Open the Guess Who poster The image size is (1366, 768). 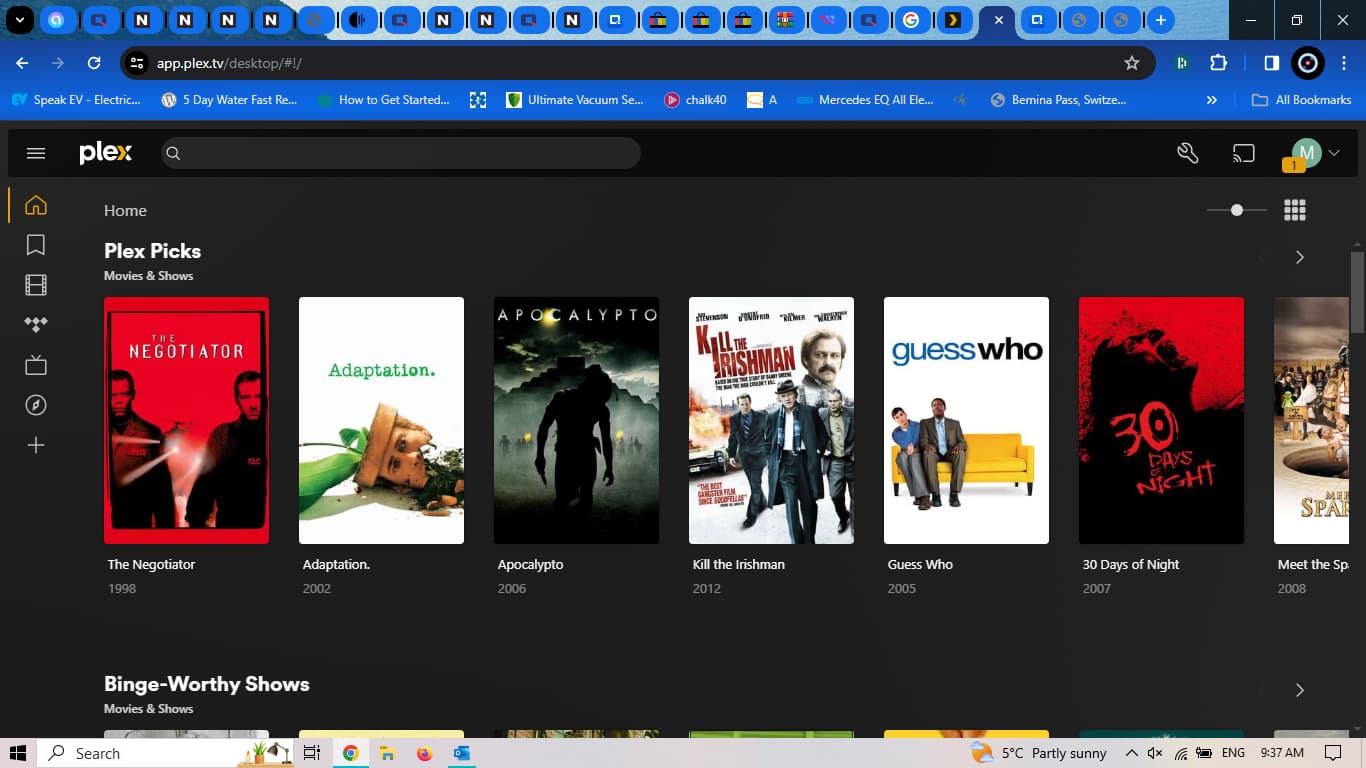click(x=967, y=420)
